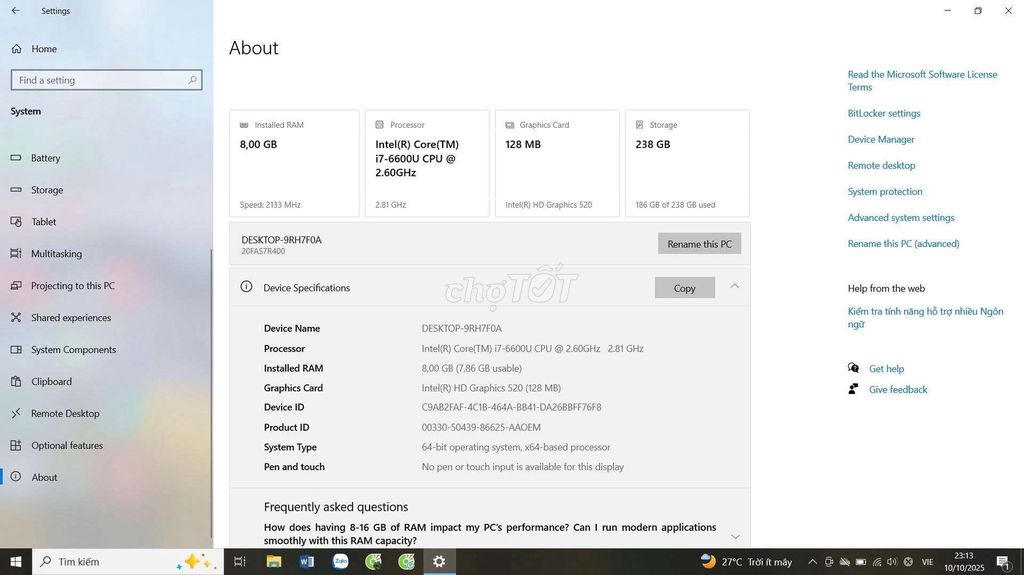Viewport: 1024px width, 575px height.
Task: Open the Installed RAM card
Action: point(294,163)
